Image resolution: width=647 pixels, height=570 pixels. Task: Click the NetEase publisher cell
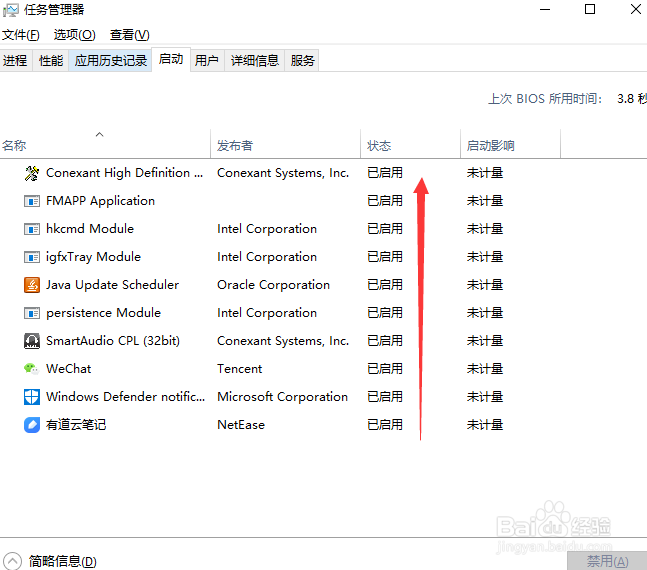pyautogui.click(x=241, y=425)
